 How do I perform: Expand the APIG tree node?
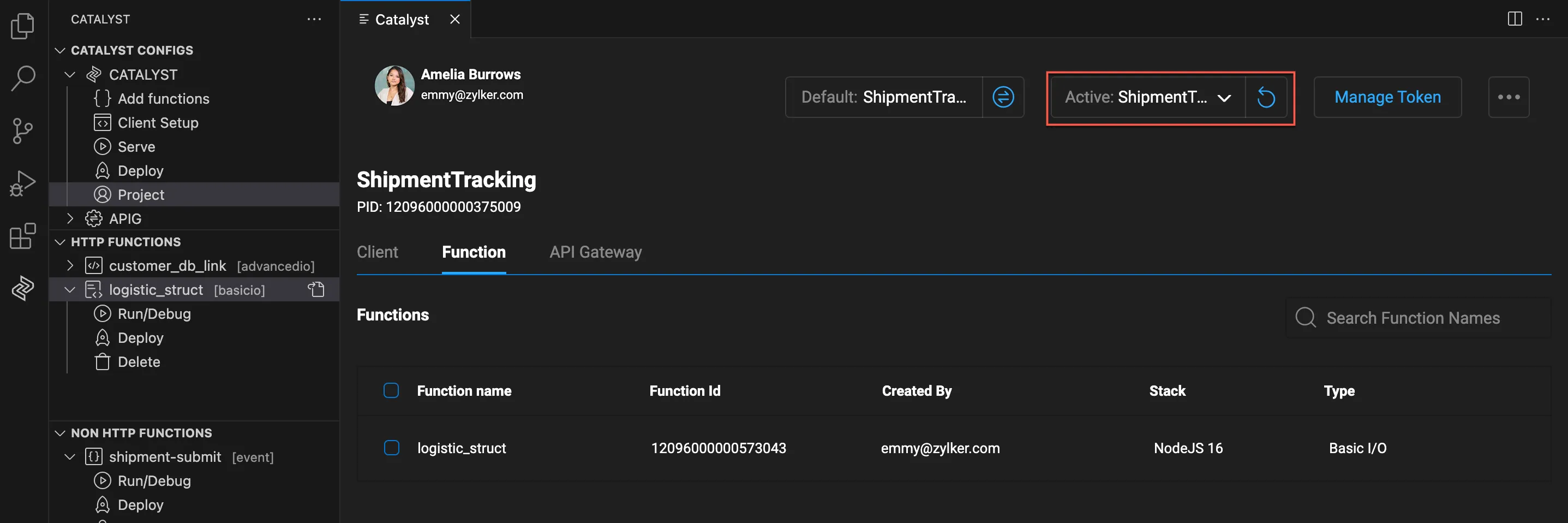[70, 218]
